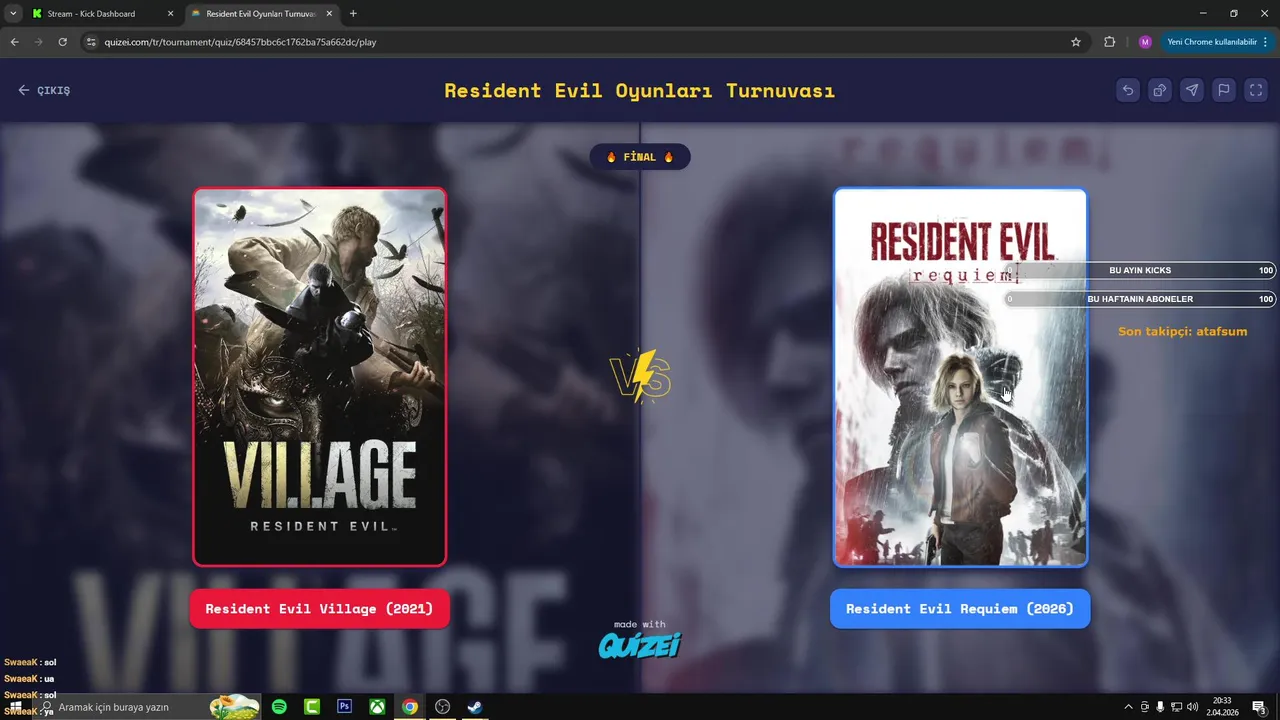Open network status tray icon
1280x720 pixels.
tap(1176, 707)
